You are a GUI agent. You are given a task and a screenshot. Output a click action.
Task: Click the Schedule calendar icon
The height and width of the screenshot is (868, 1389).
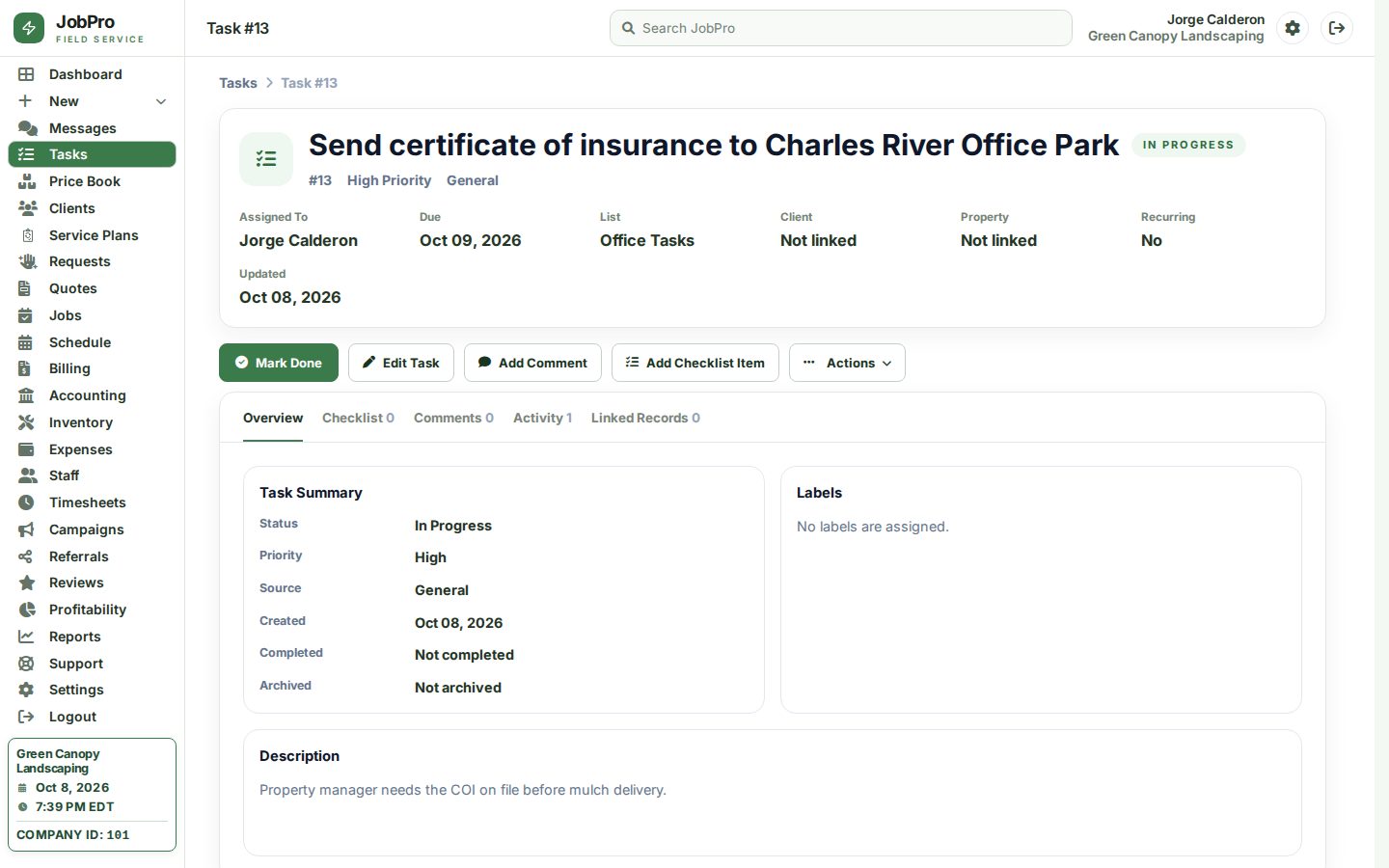point(26,342)
